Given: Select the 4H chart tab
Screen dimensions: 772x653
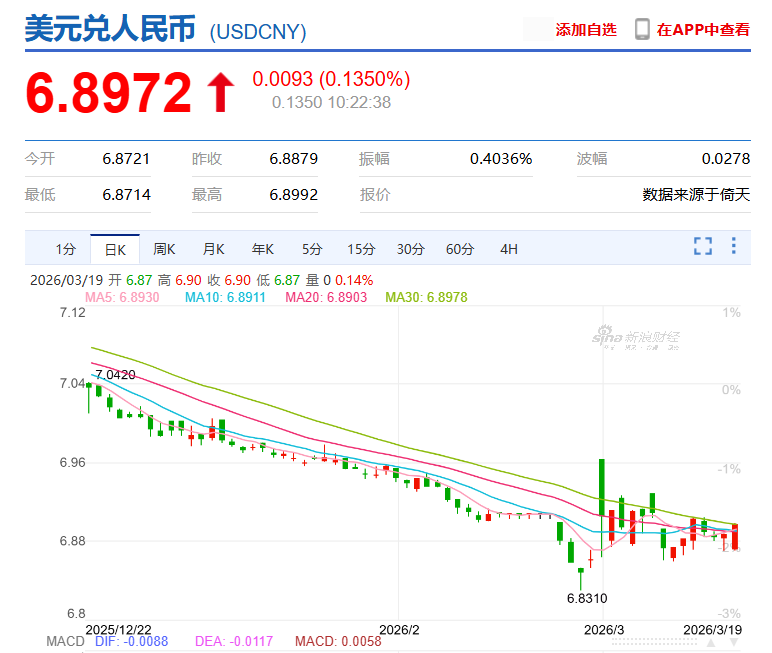Looking at the screenshot, I should pyautogui.click(x=509, y=249).
